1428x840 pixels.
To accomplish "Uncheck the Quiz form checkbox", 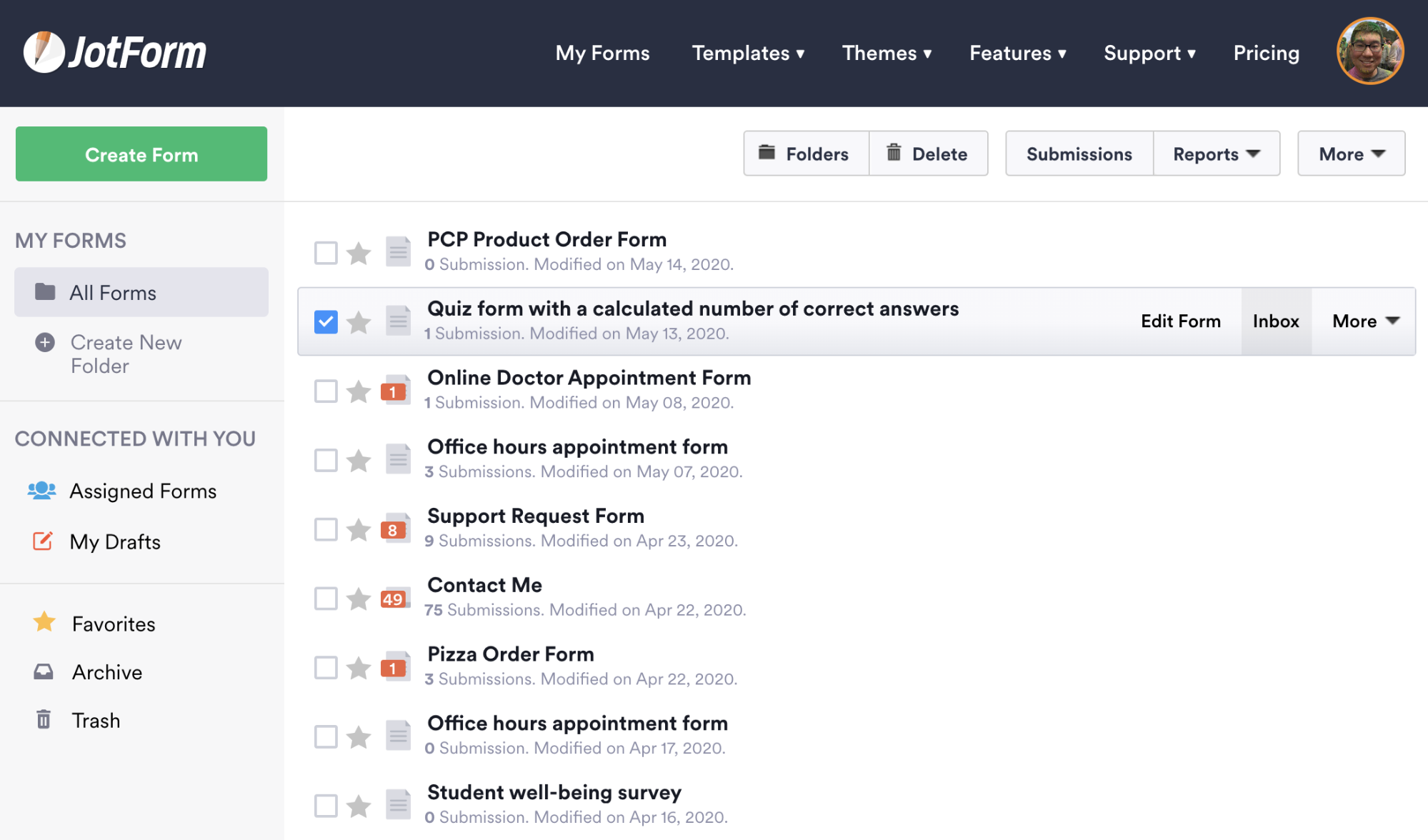I will (x=326, y=321).
